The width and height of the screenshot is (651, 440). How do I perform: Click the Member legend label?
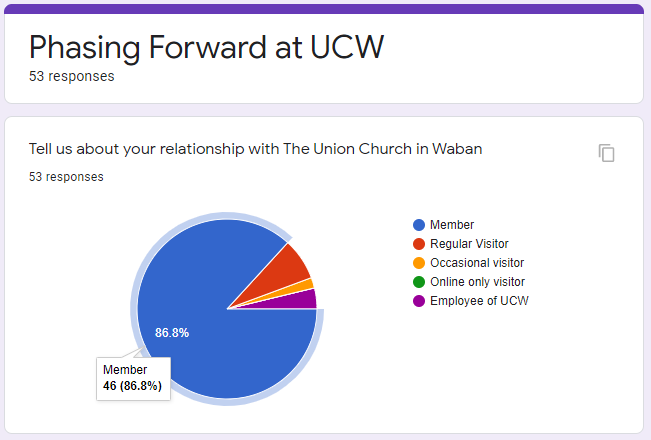(452, 225)
